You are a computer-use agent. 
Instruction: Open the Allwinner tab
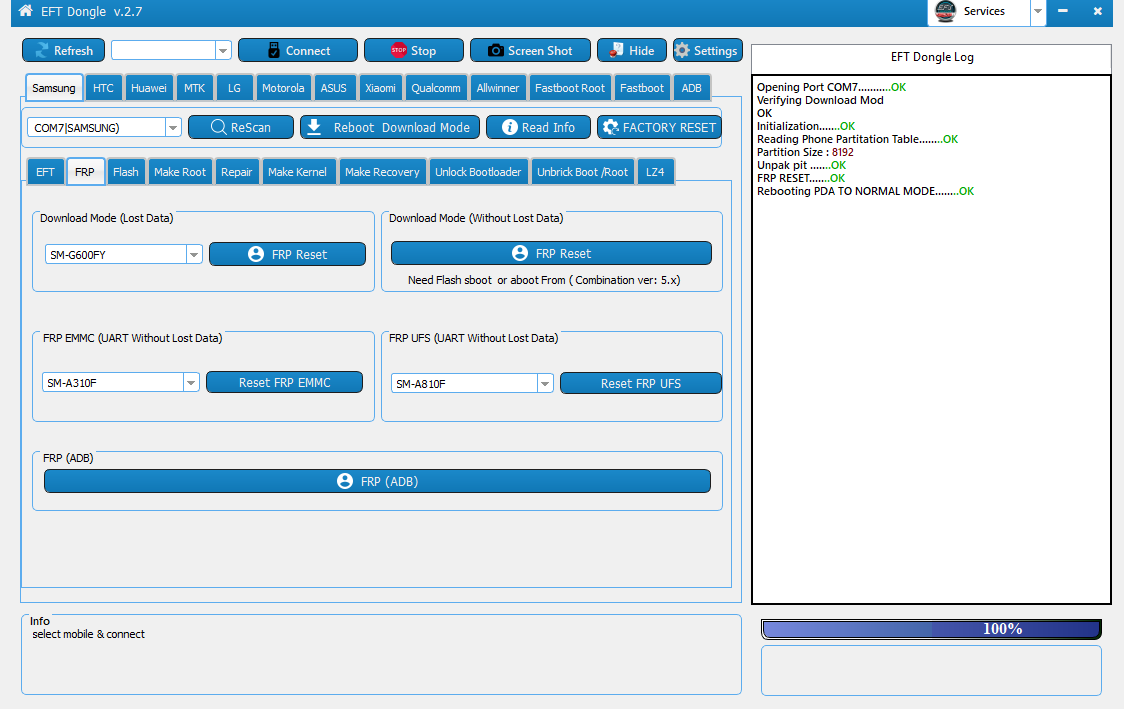[497, 88]
